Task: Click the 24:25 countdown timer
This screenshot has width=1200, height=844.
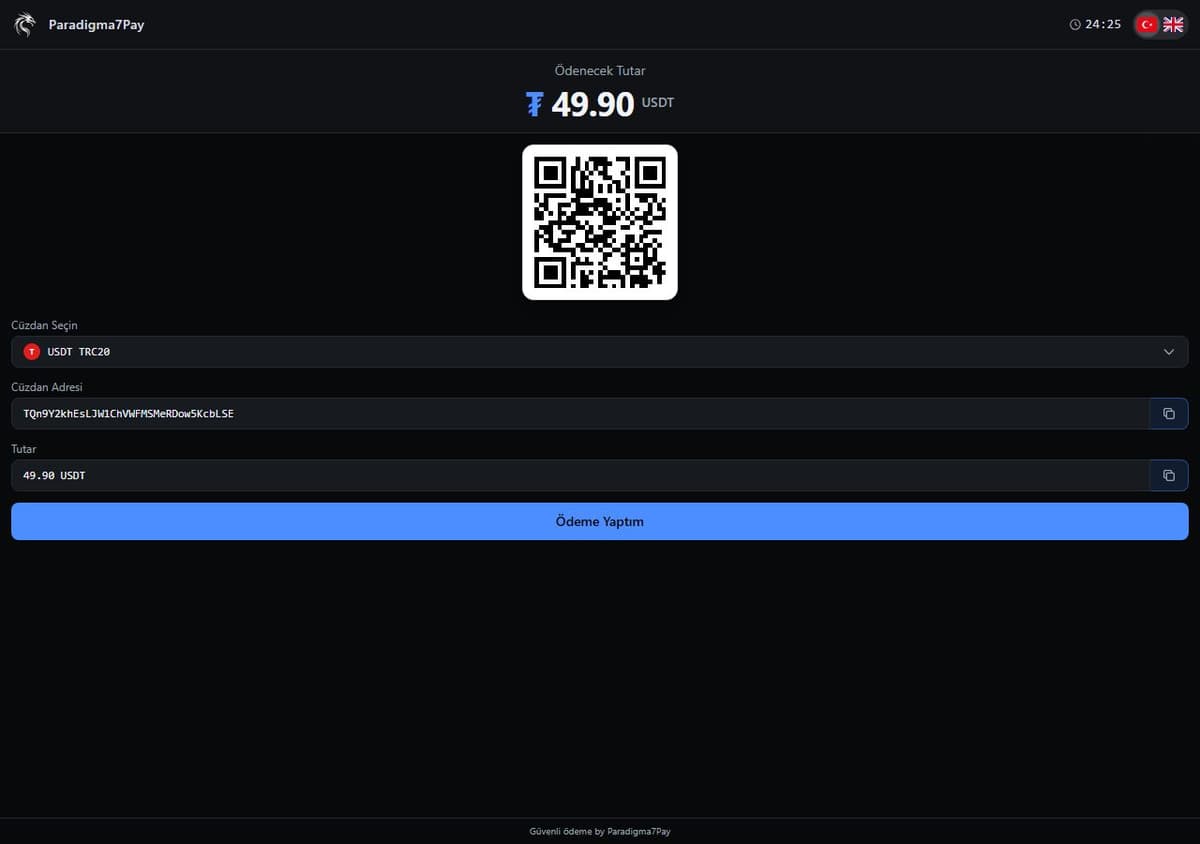Action: pos(1103,25)
